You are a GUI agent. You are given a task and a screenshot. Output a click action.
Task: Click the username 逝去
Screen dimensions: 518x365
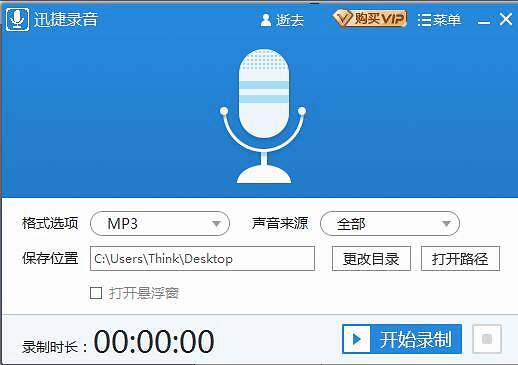coord(290,20)
